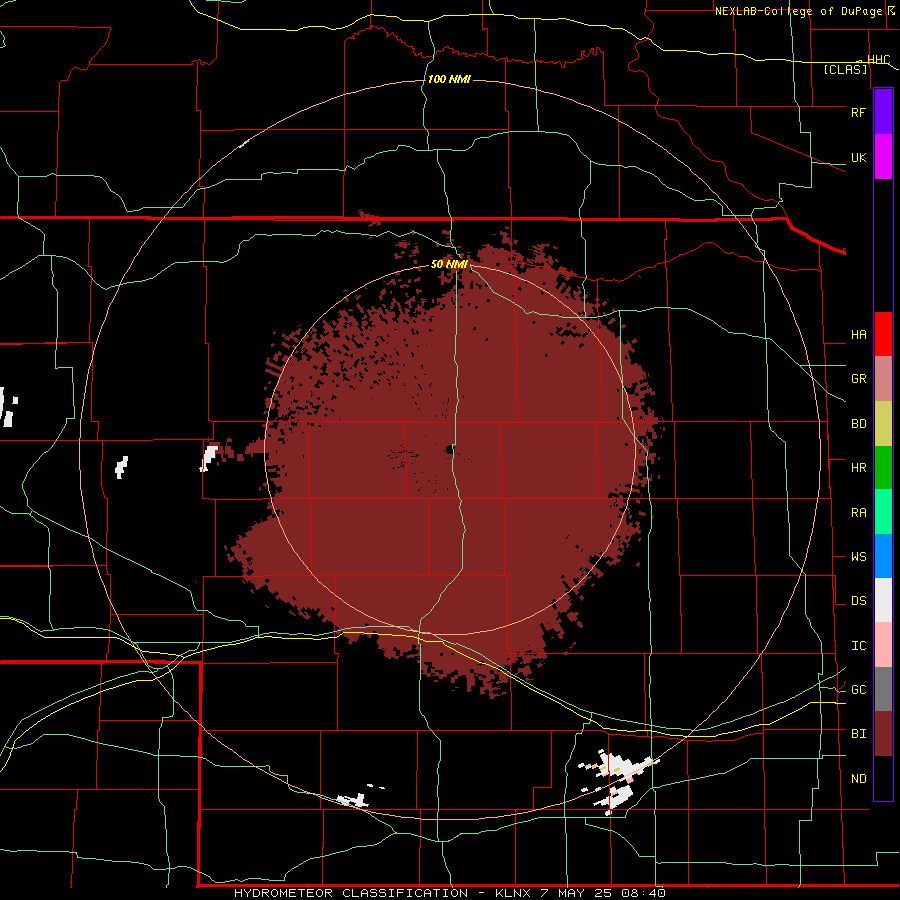Select the HA legend label
Image resolution: width=900 pixels, height=900 pixels.
[x=858, y=335]
